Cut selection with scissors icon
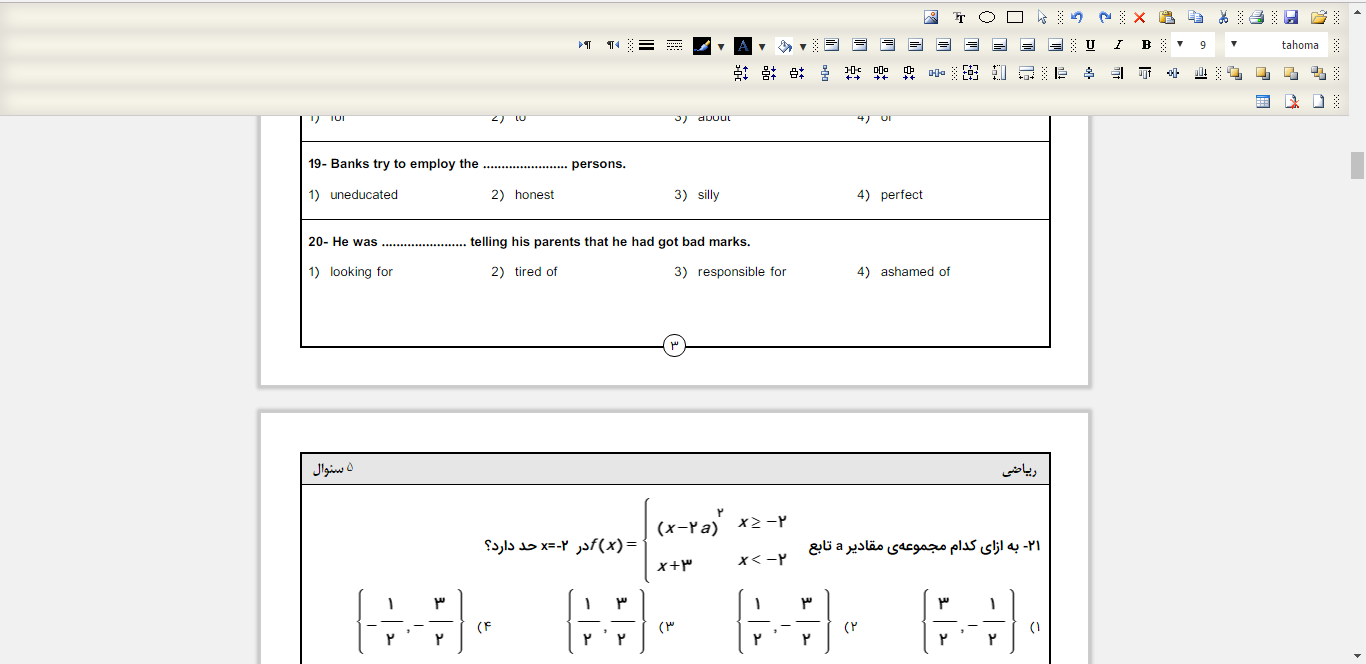1366x664 pixels. tap(1222, 17)
